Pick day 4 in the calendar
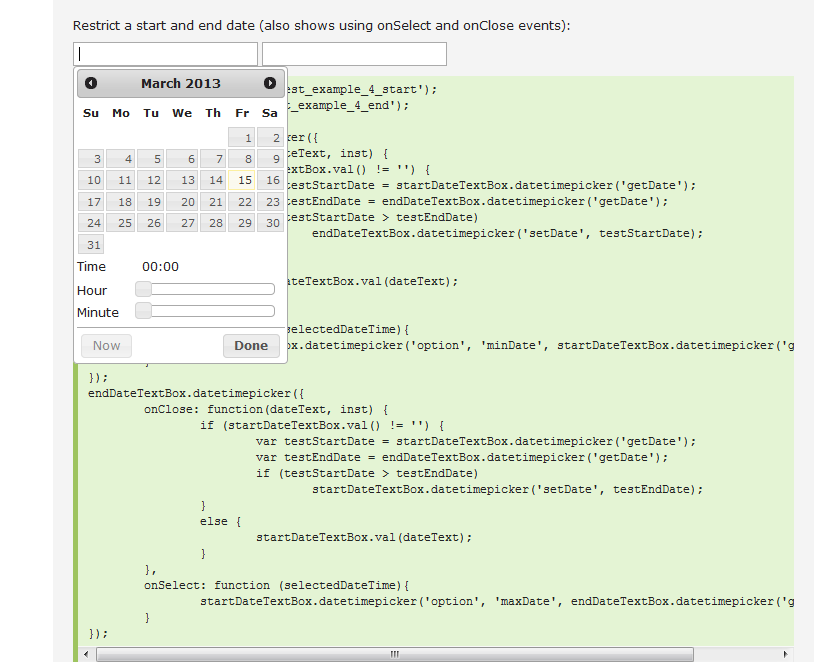Viewport: 829px width, 662px height. pyautogui.click(x=120, y=159)
